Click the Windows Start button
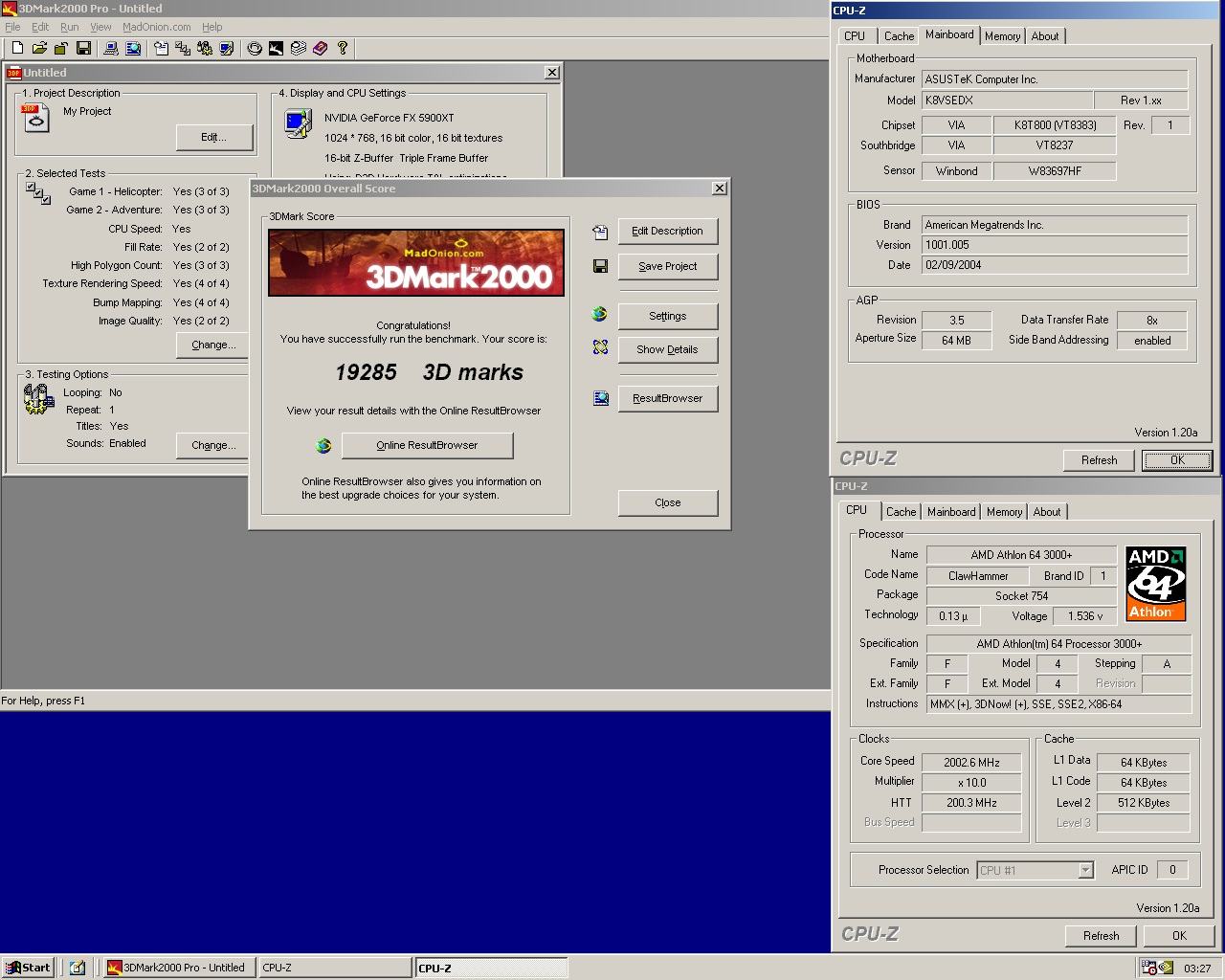 tap(28, 968)
